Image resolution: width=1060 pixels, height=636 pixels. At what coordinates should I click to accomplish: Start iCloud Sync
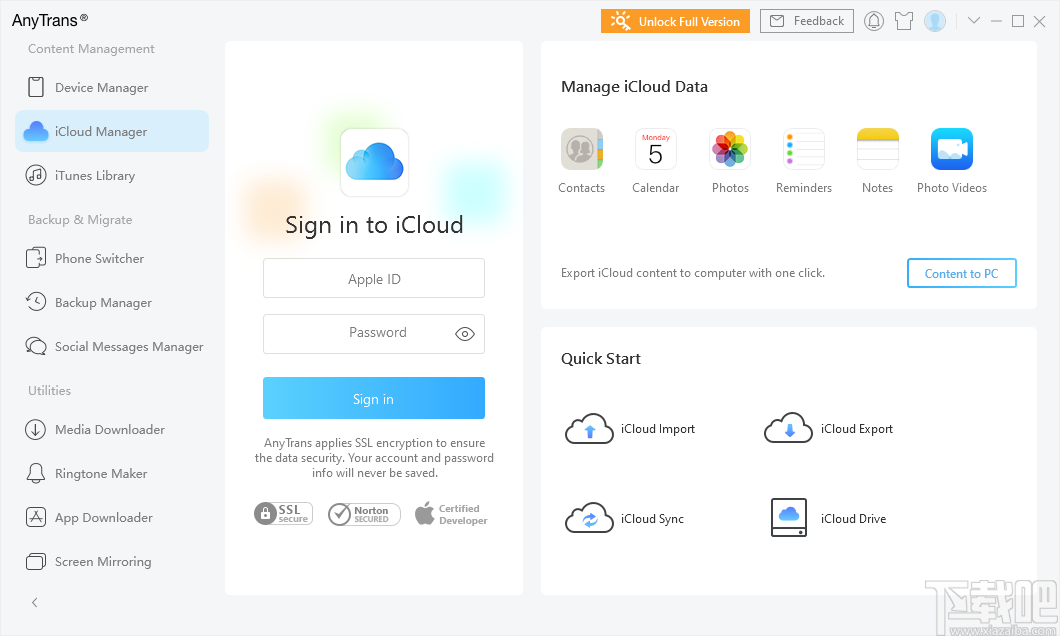click(x=625, y=518)
